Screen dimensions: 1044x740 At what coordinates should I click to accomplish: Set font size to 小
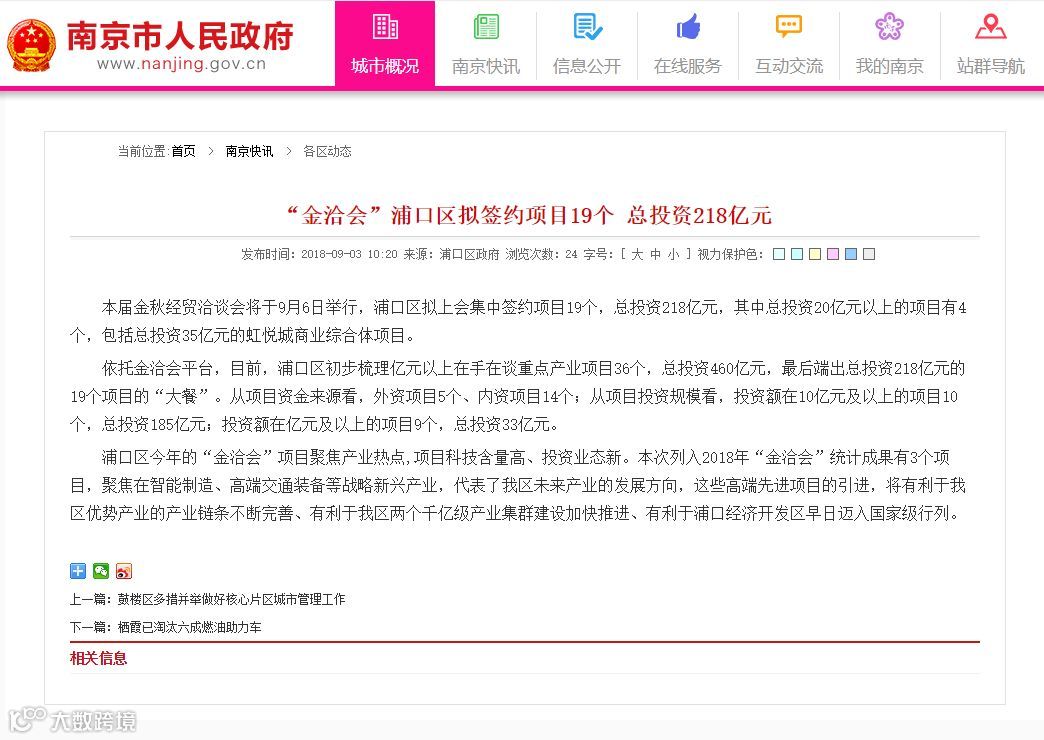pos(673,254)
